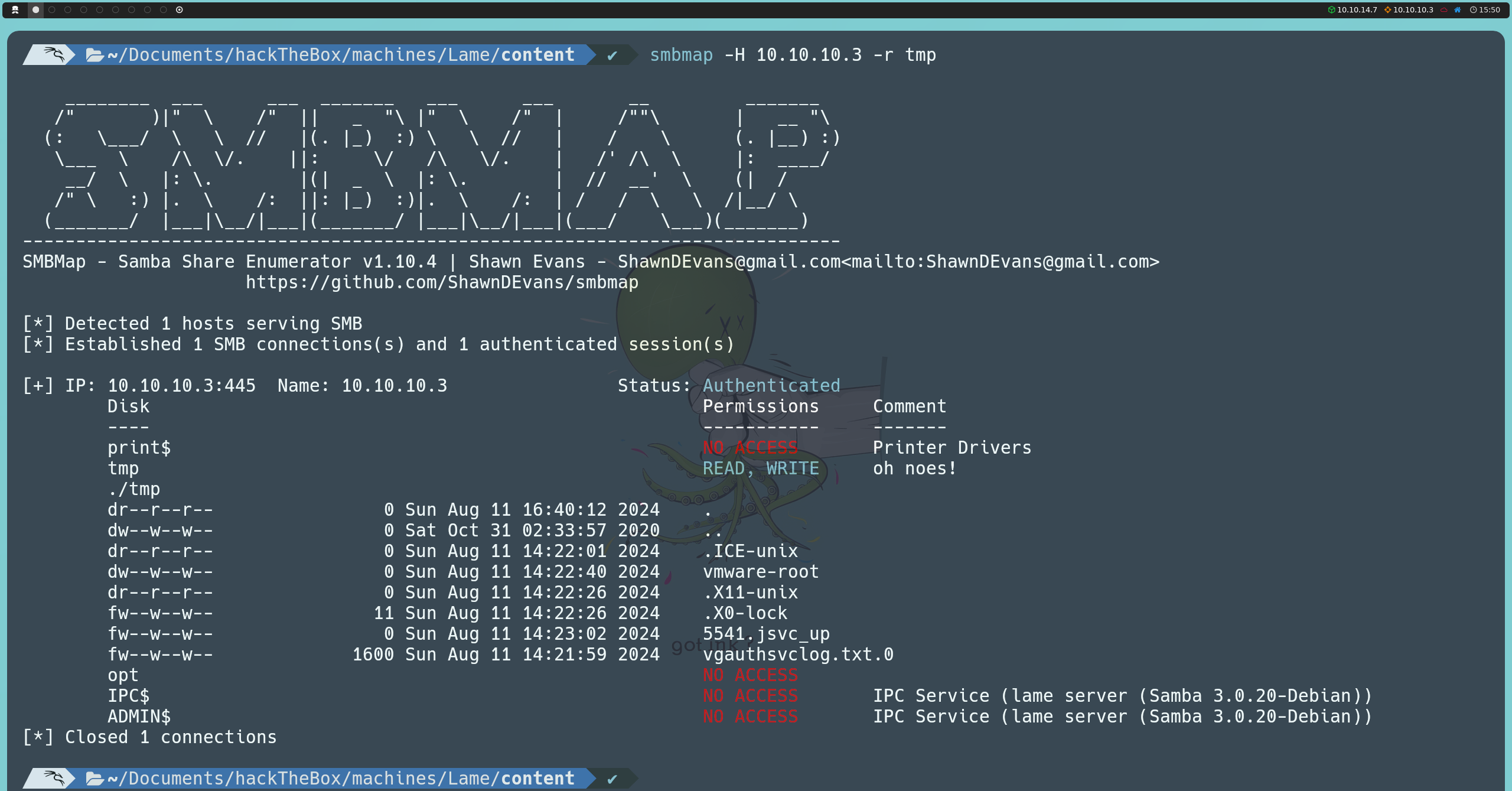
Task: Switch to the fifth workspace circle
Action: pyautogui.click(x=100, y=9)
